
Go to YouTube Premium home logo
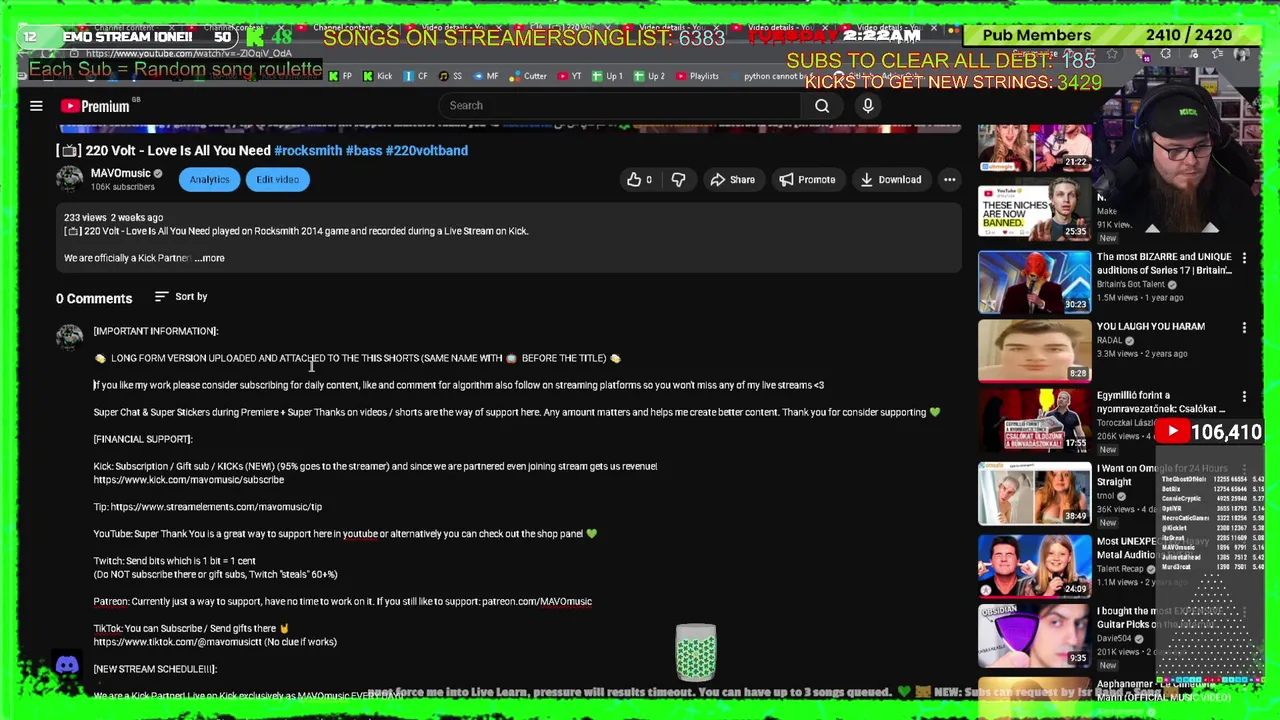pos(95,106)
